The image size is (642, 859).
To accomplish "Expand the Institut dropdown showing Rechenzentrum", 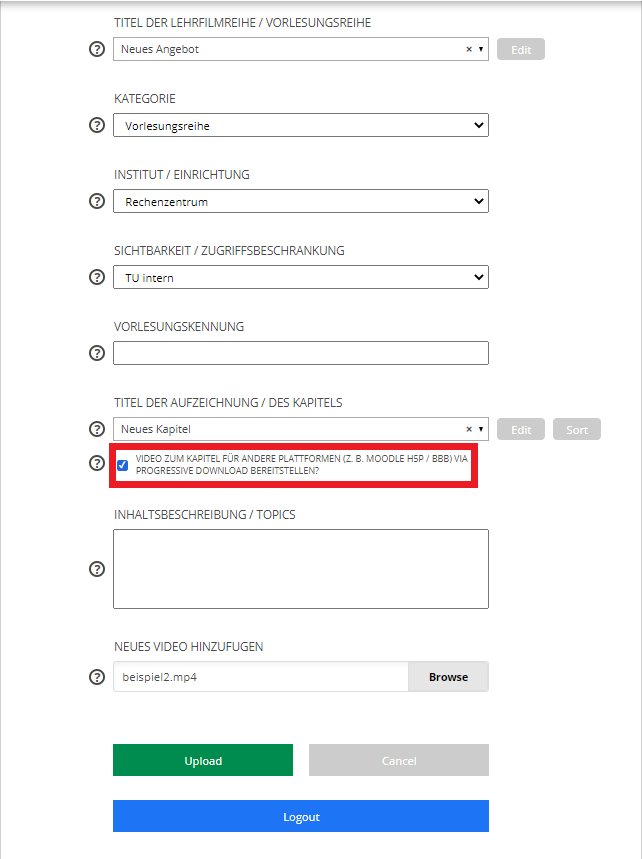I will [x=300, y=202].
